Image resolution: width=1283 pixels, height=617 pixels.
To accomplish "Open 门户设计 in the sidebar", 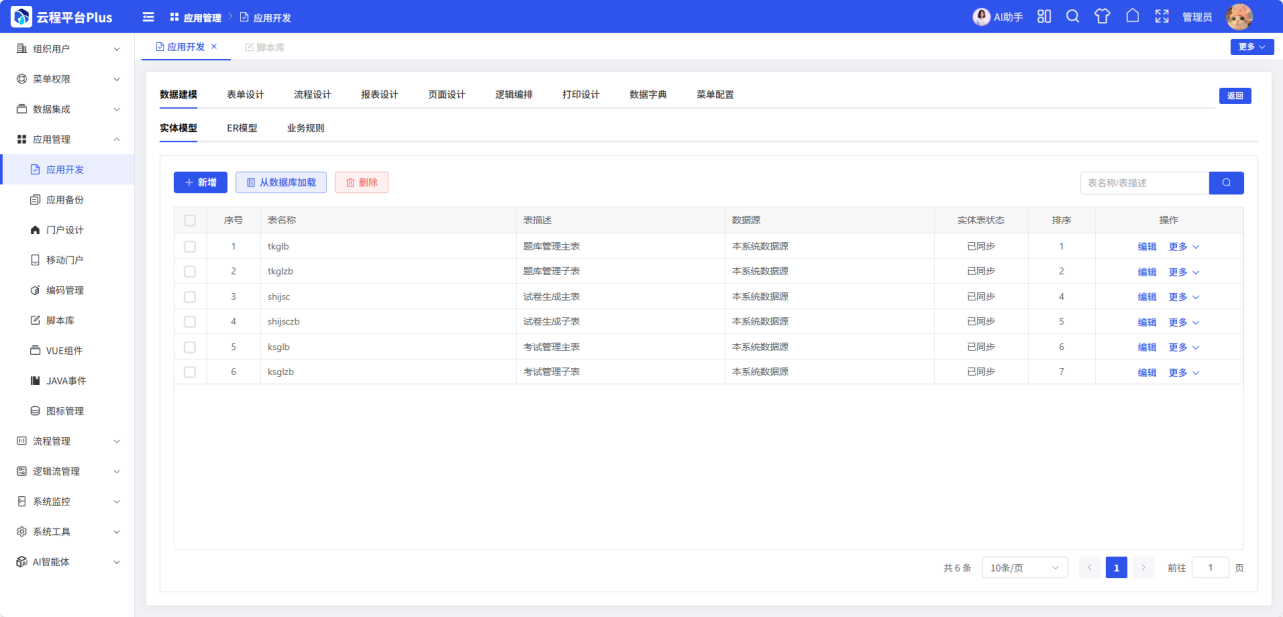I will (67, 230).
